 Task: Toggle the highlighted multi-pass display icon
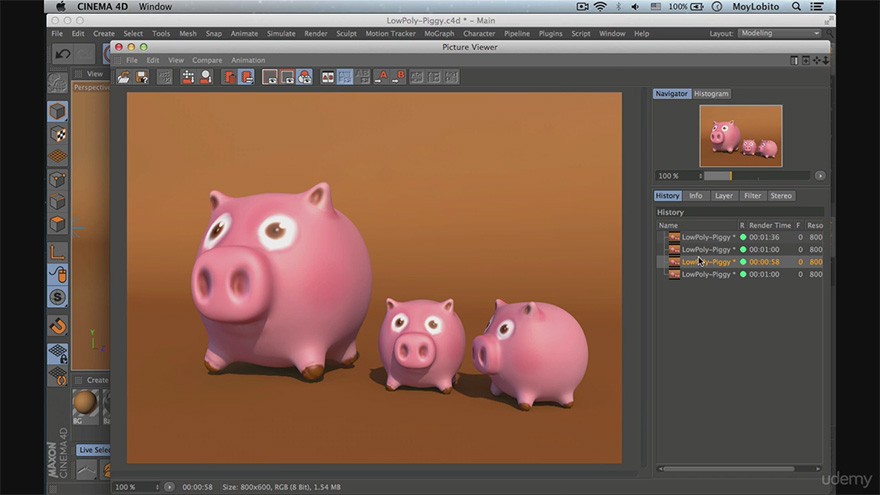coord(305,77)
